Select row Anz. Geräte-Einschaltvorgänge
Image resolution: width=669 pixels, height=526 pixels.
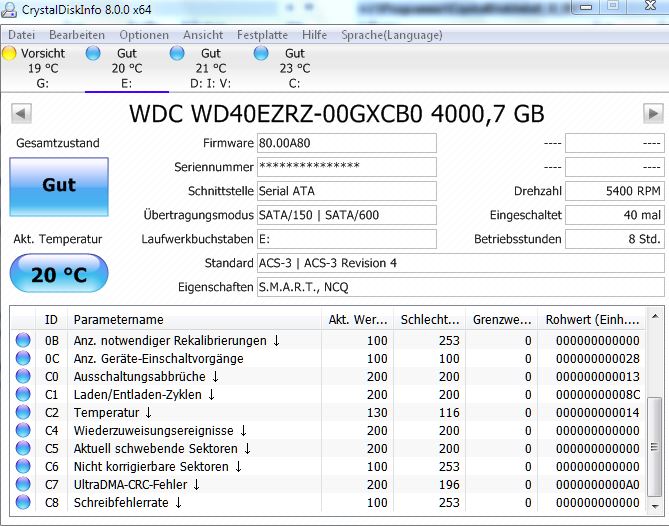(x=328, y=358)
